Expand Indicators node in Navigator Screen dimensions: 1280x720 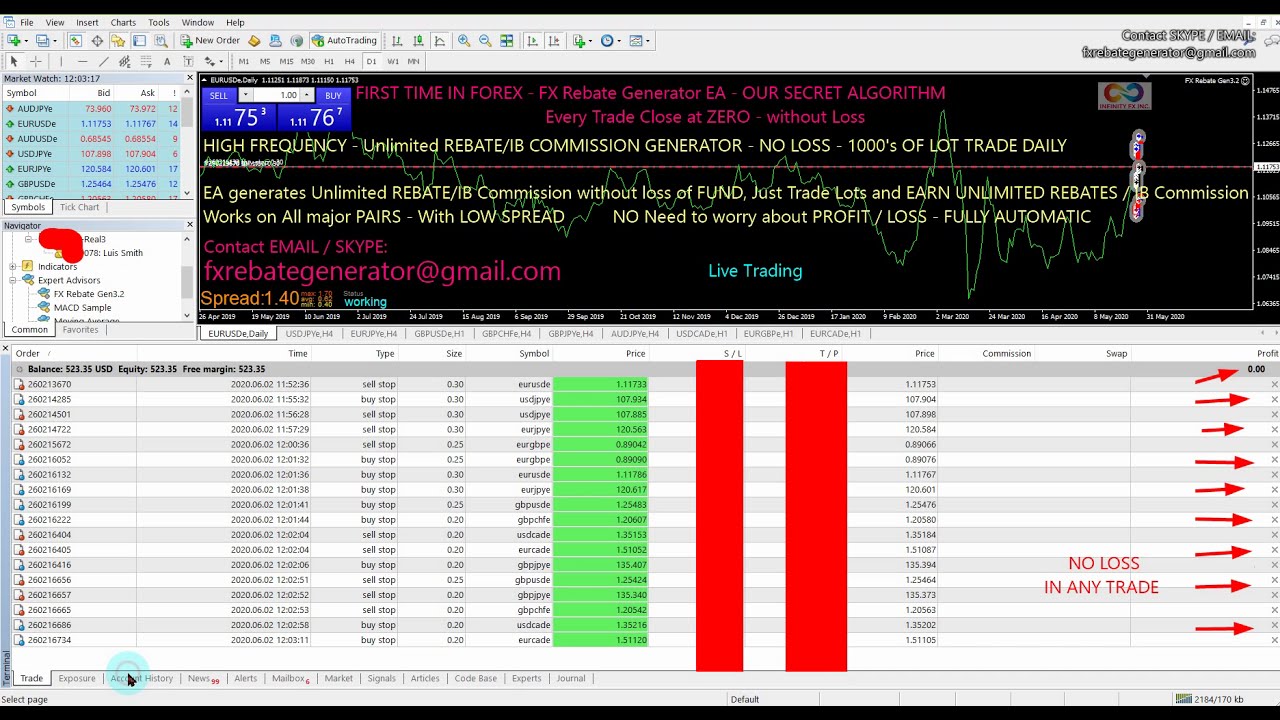[13, 267]
